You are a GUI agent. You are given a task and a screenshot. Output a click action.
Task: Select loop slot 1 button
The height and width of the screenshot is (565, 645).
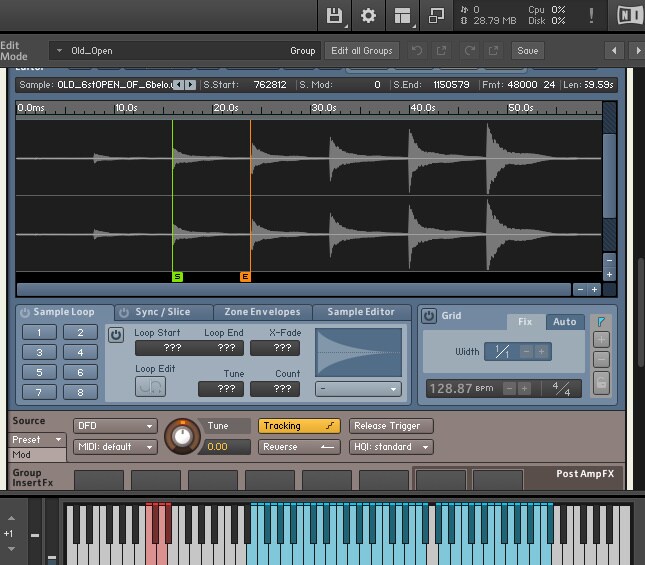[x=39, y=332]
